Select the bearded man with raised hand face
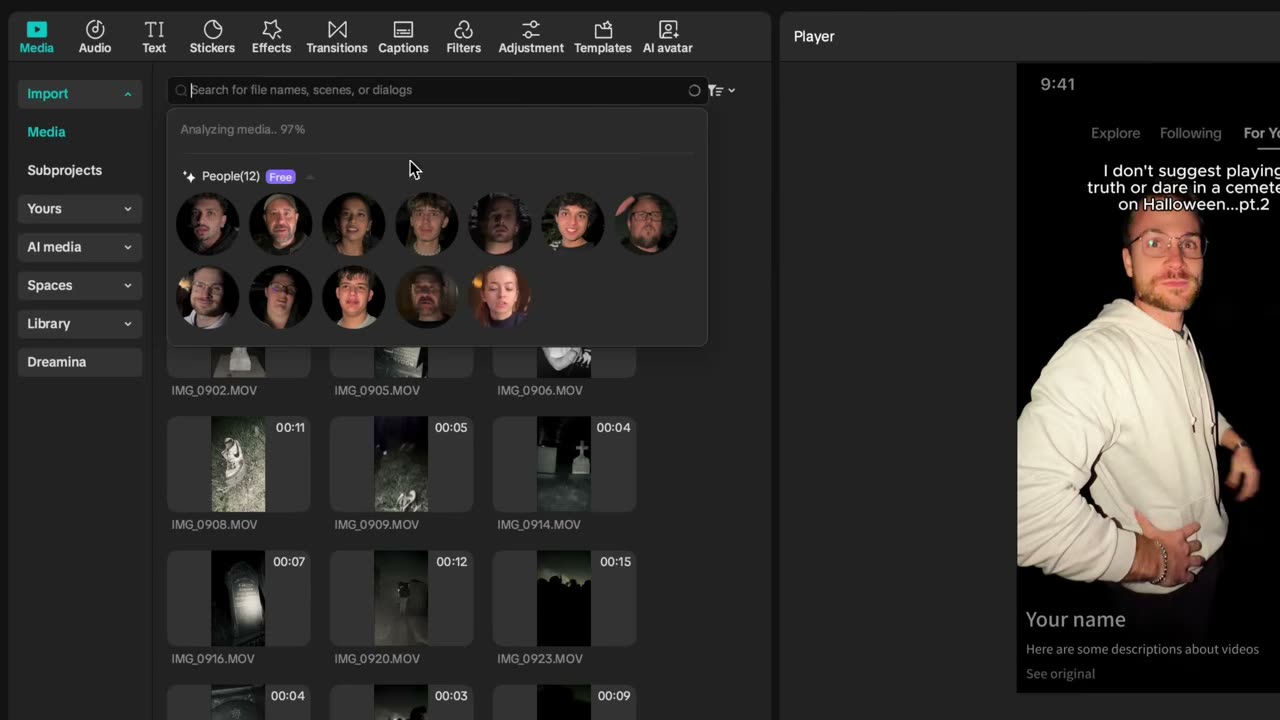Image resolution: width=1280 pixels, height=720 pixels. pos(645,224)
